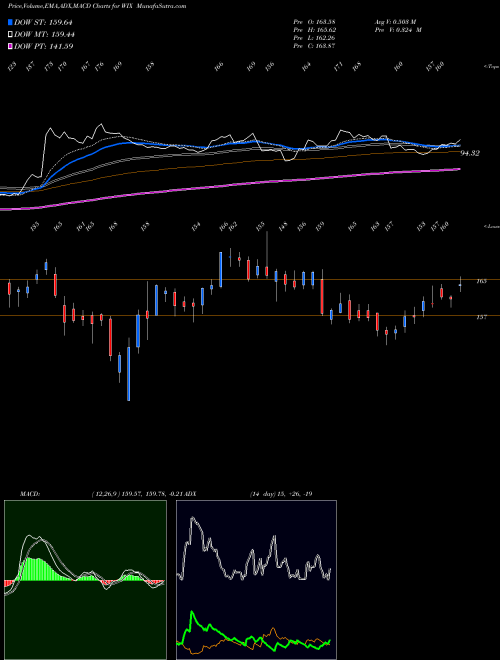Viewport: 500px width, 660px height.
Task: Click the ADX '(14 day) 15, +26, -19' text
Action: [x=281, y=494]
